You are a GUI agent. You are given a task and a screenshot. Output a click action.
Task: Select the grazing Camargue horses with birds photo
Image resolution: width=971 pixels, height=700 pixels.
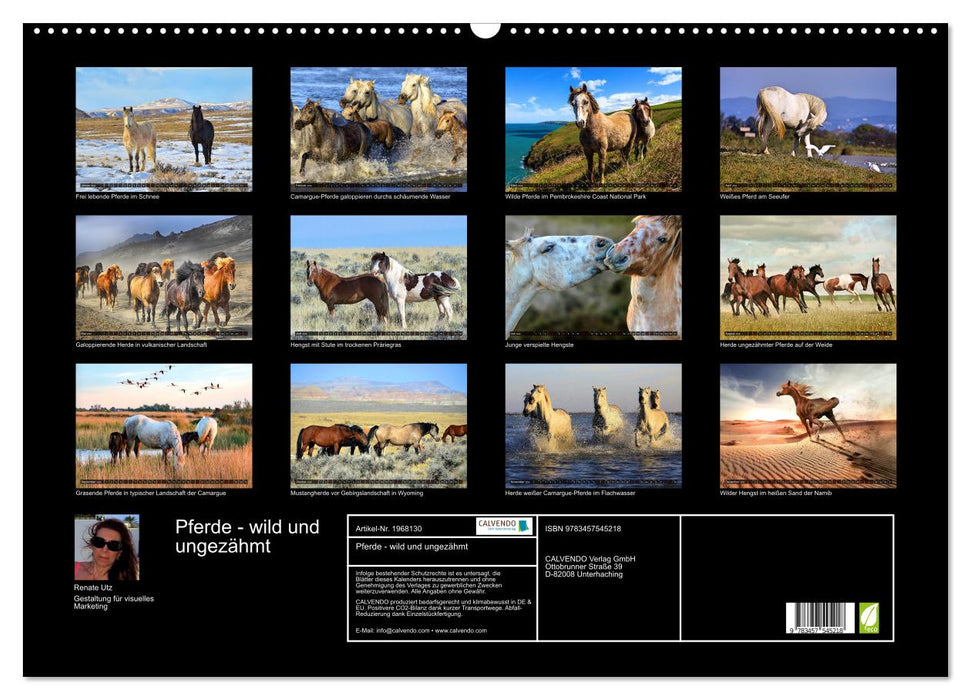pos(164,425)
